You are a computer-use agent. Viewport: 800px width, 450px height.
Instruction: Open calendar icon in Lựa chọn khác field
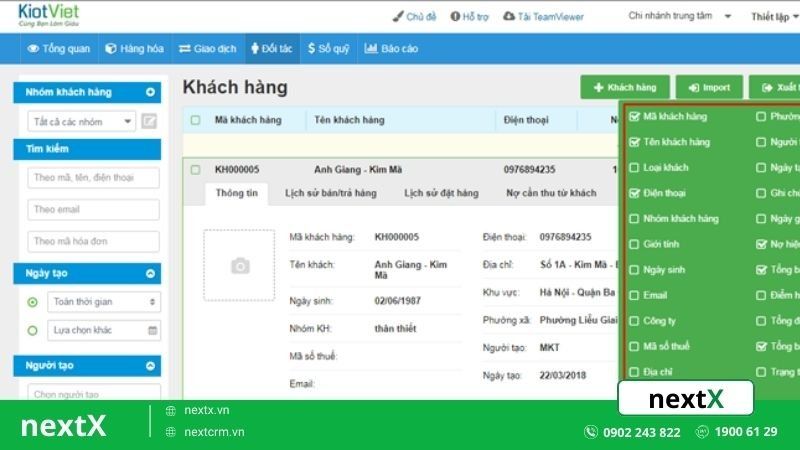coord(152,330)
